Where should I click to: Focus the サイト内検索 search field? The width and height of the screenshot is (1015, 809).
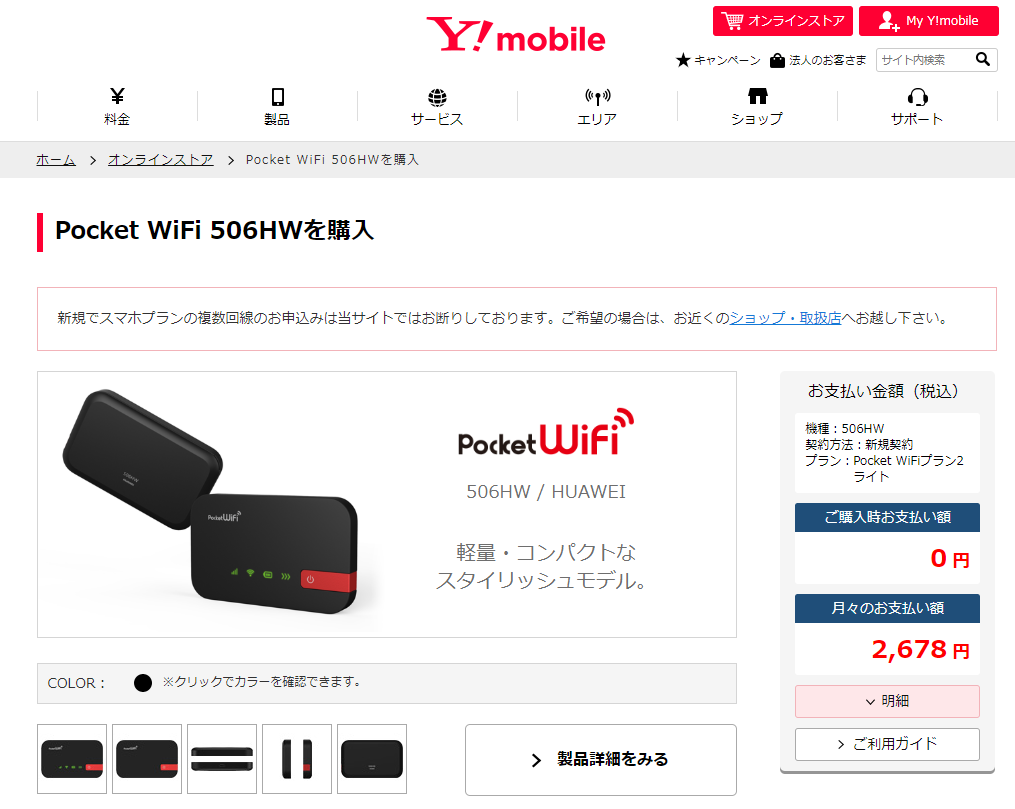[924, 60]
